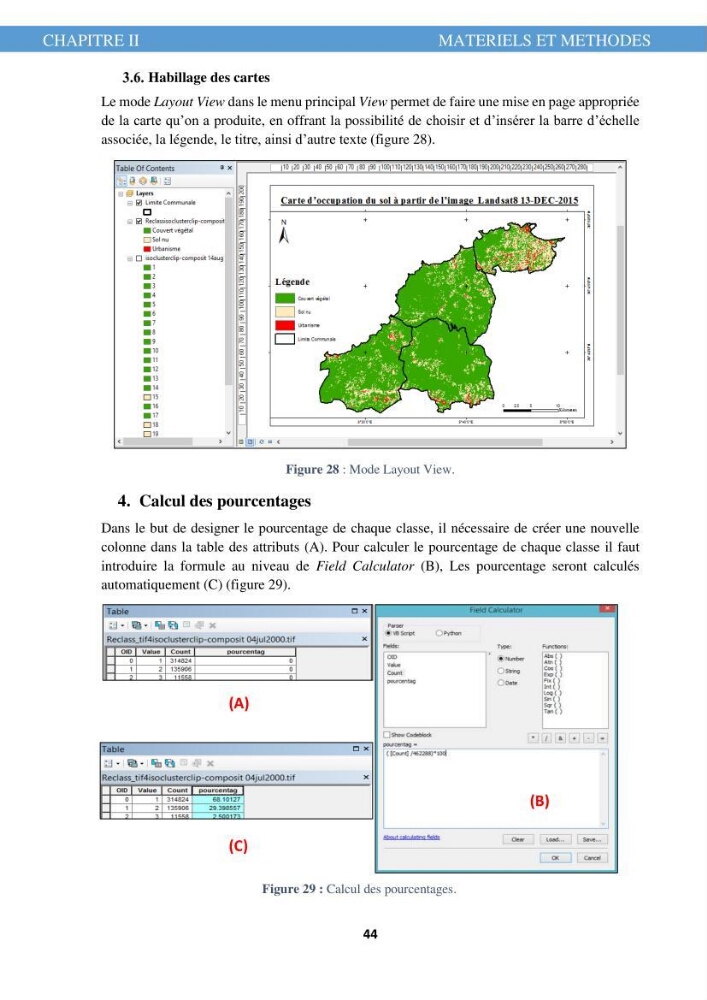This screenshot has width=707, height=1000.
Task: Enable the Show Codeblock checkbox
Action: click(386, 735)
